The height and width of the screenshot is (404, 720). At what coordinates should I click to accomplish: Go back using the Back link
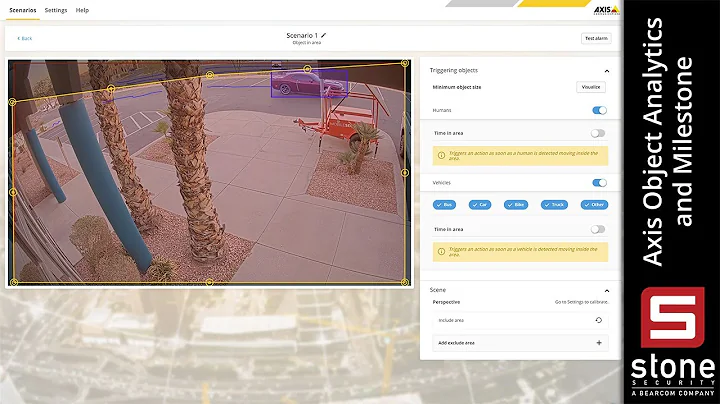25,39
